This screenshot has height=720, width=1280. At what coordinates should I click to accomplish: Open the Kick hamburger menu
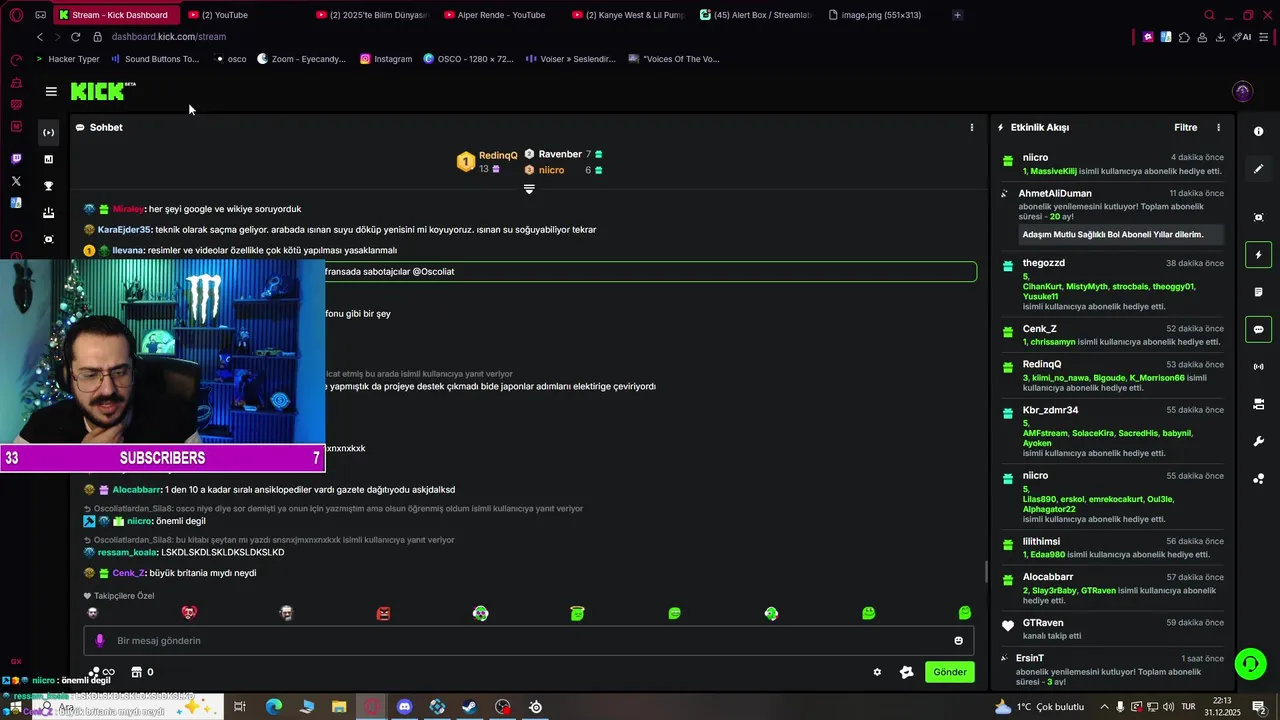tap(51, 91)
